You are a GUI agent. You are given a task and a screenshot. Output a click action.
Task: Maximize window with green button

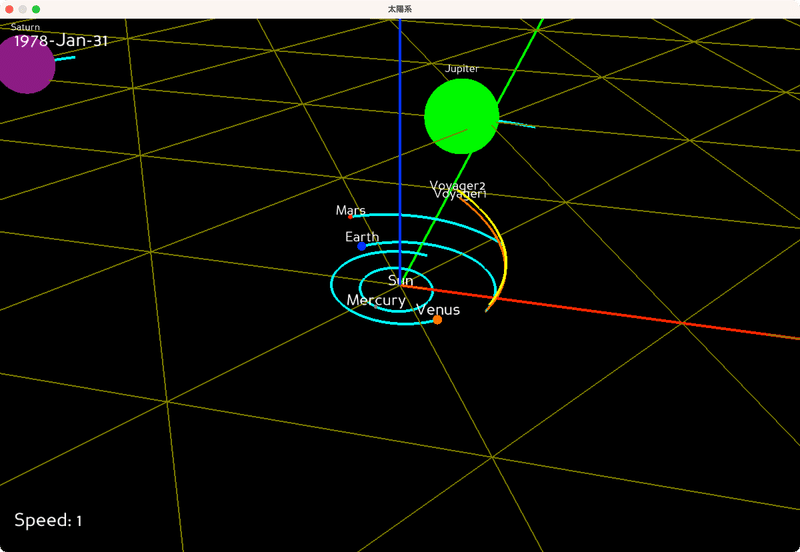(36, 9)
